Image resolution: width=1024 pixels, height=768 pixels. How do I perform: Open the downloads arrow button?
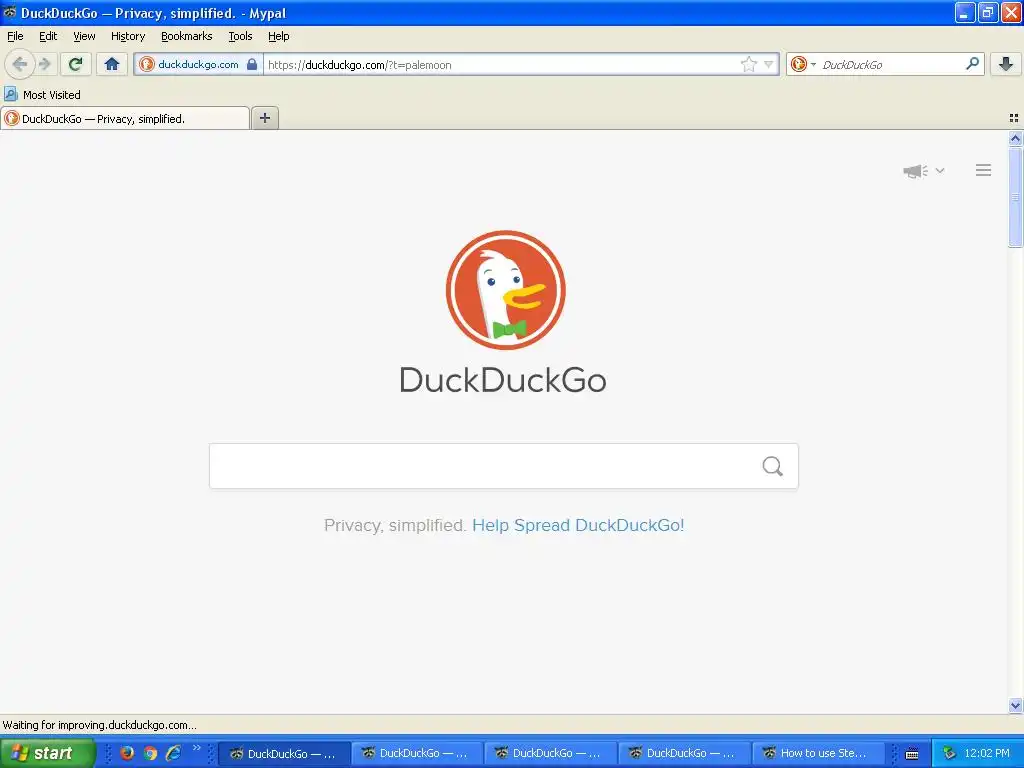1006,64
